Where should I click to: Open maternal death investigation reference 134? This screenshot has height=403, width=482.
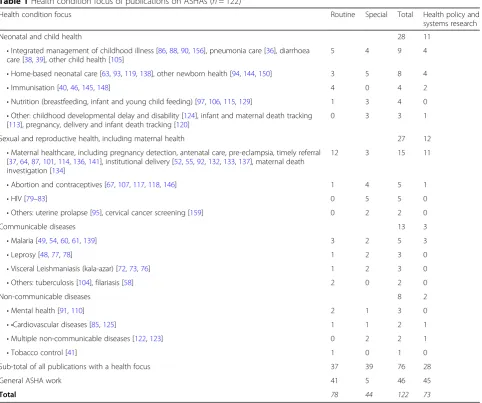click(x=58, y=171)
